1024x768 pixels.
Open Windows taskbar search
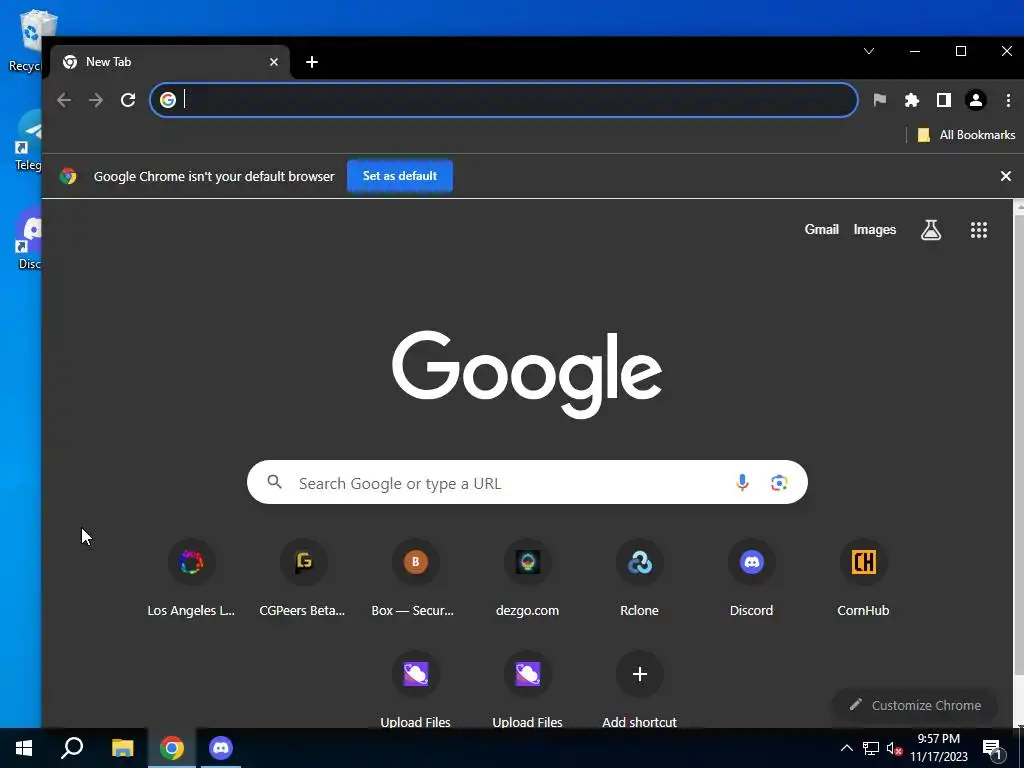click(72, 748)
